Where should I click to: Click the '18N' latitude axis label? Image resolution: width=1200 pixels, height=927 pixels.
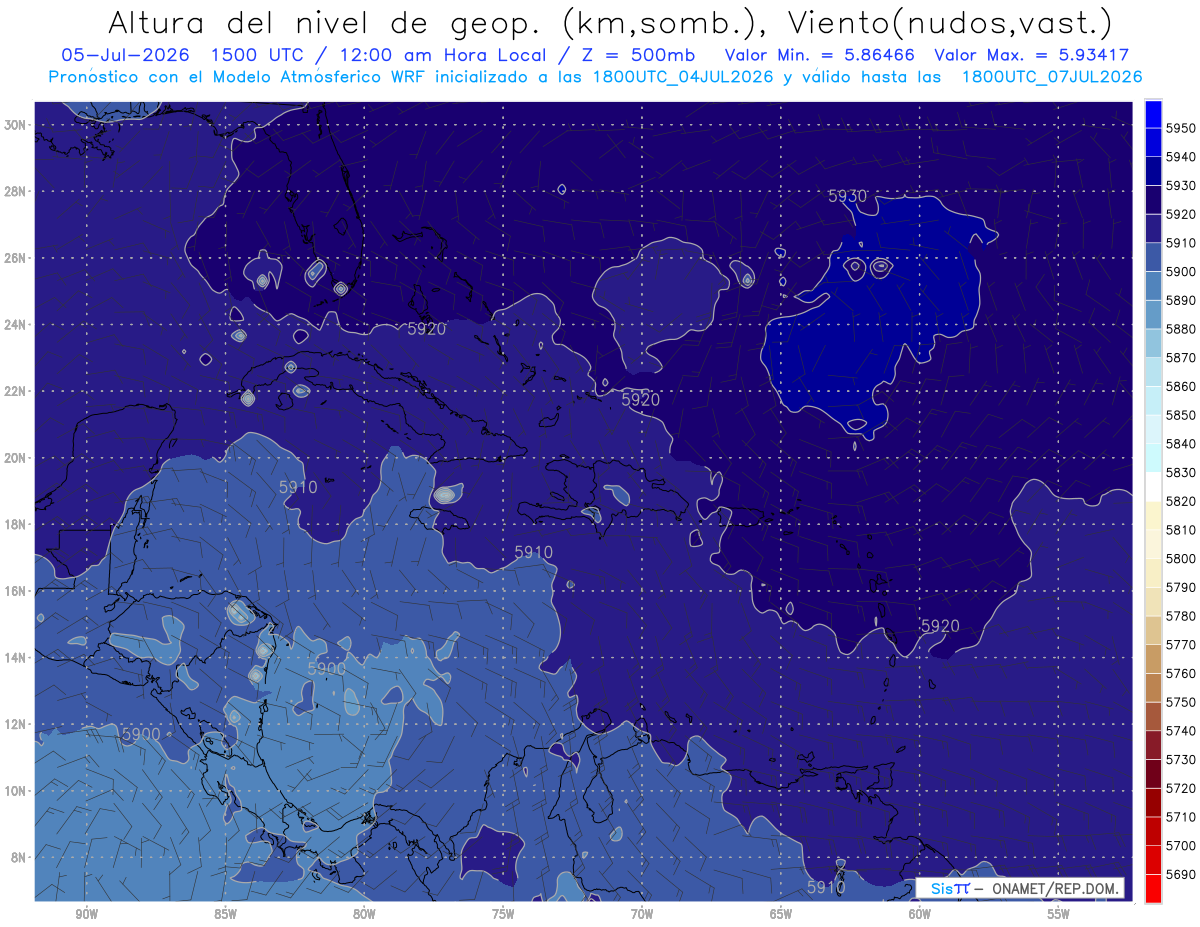point(15,524)
